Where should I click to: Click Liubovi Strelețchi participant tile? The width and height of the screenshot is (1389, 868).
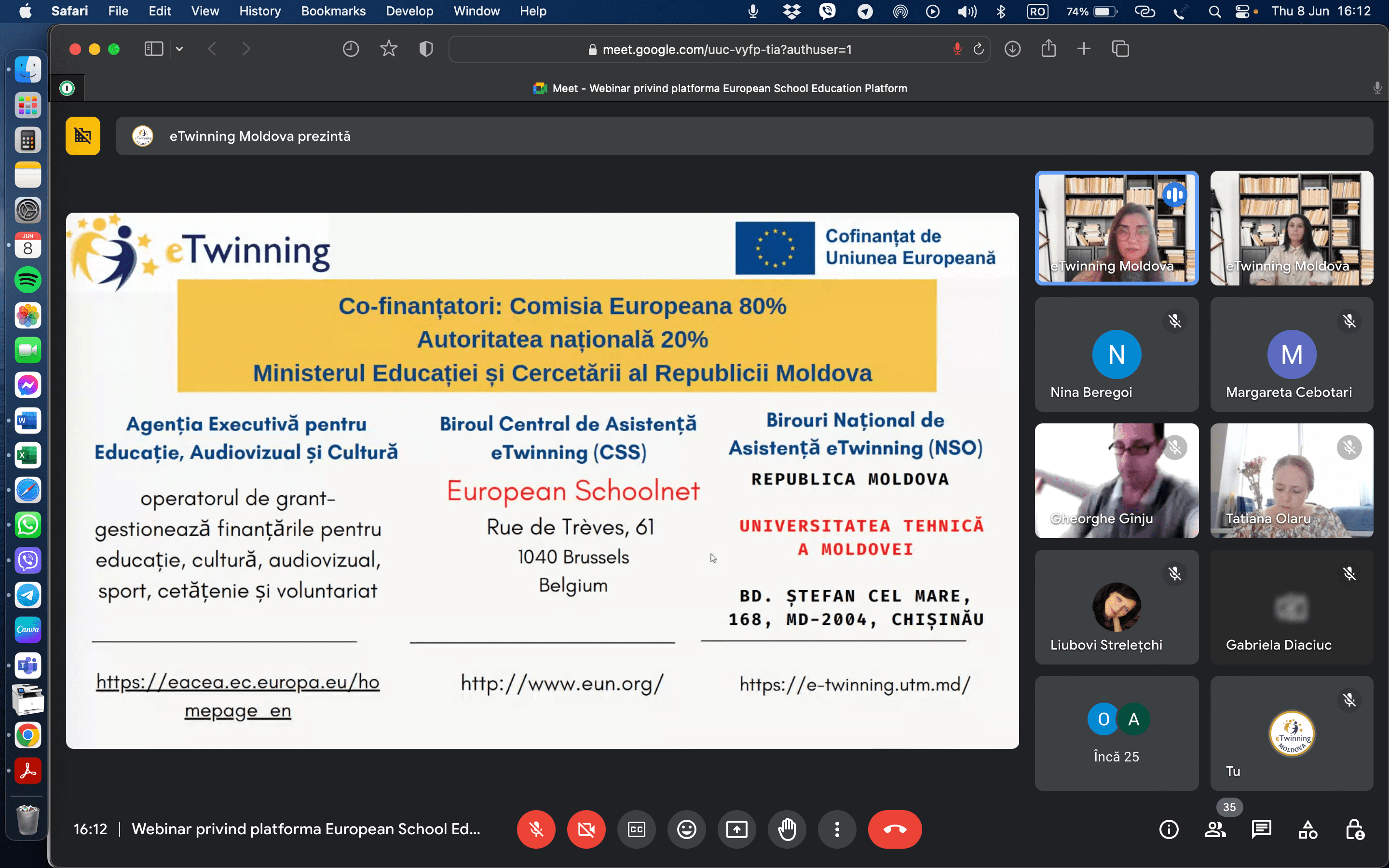tap(1117, 607)
